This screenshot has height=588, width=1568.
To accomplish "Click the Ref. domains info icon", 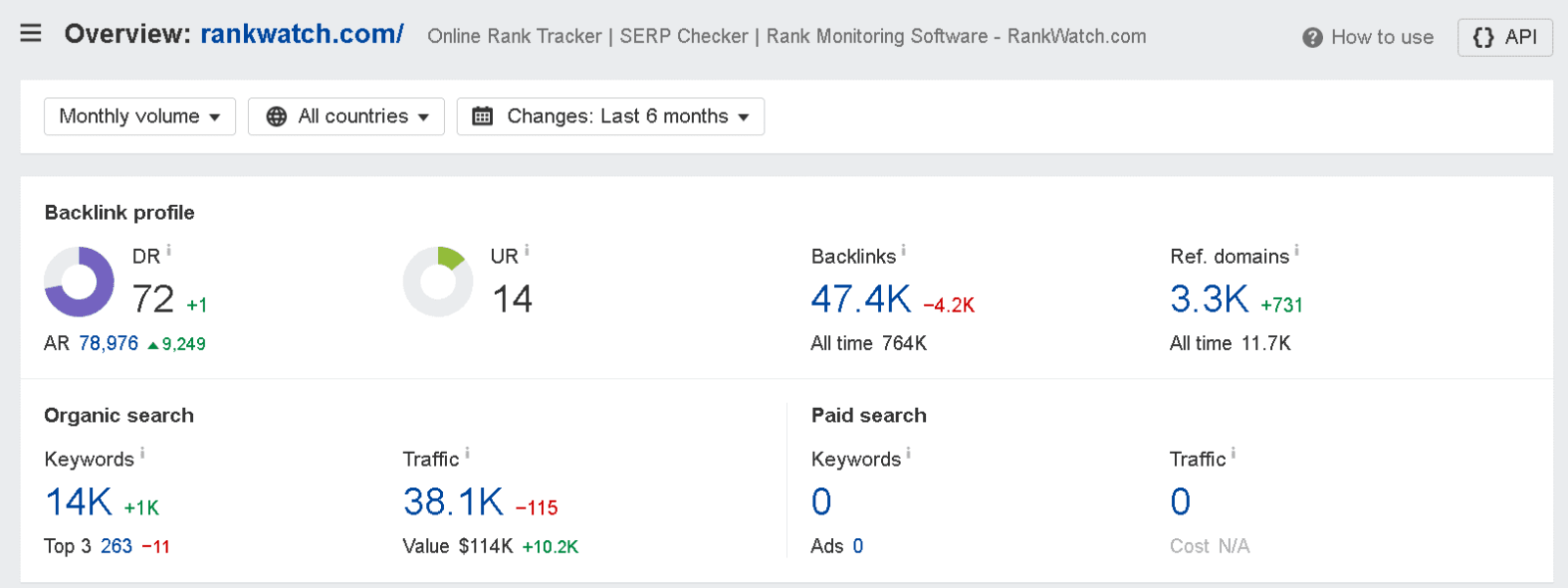I will pyautogui.click(x=1297, y=251).
